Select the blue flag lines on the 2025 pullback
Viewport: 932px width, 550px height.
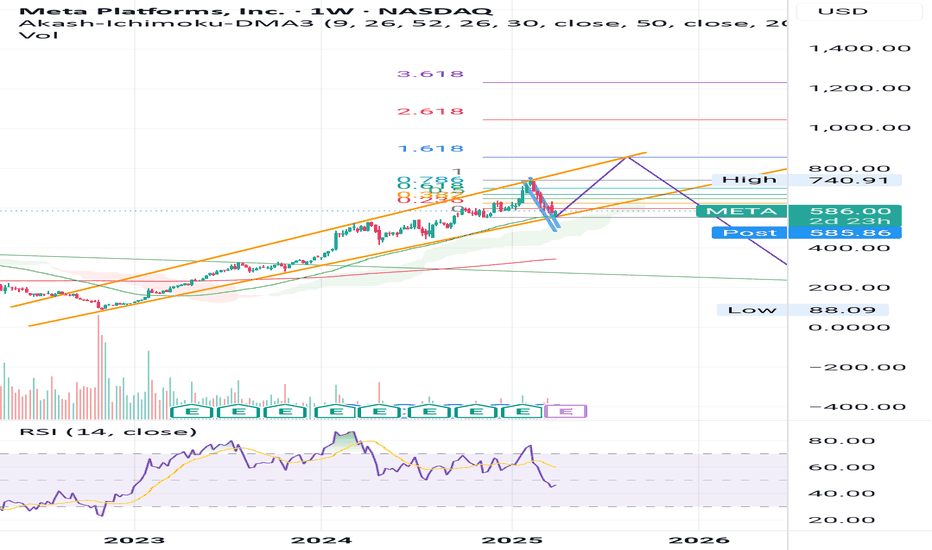pyautogui.click(x=542, y=205)
